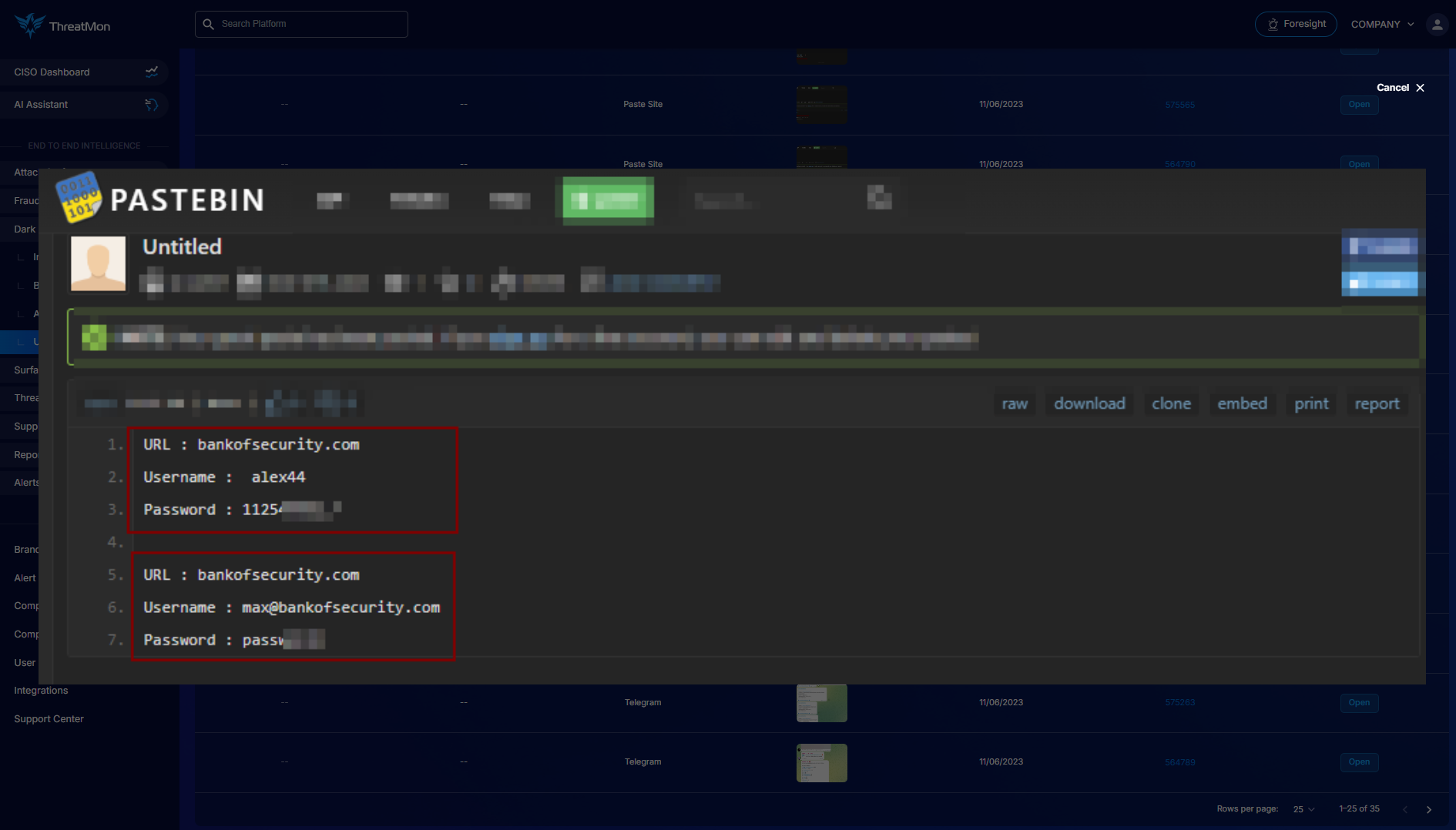Click the CISO Dashboard chart icon

point(152,72)
